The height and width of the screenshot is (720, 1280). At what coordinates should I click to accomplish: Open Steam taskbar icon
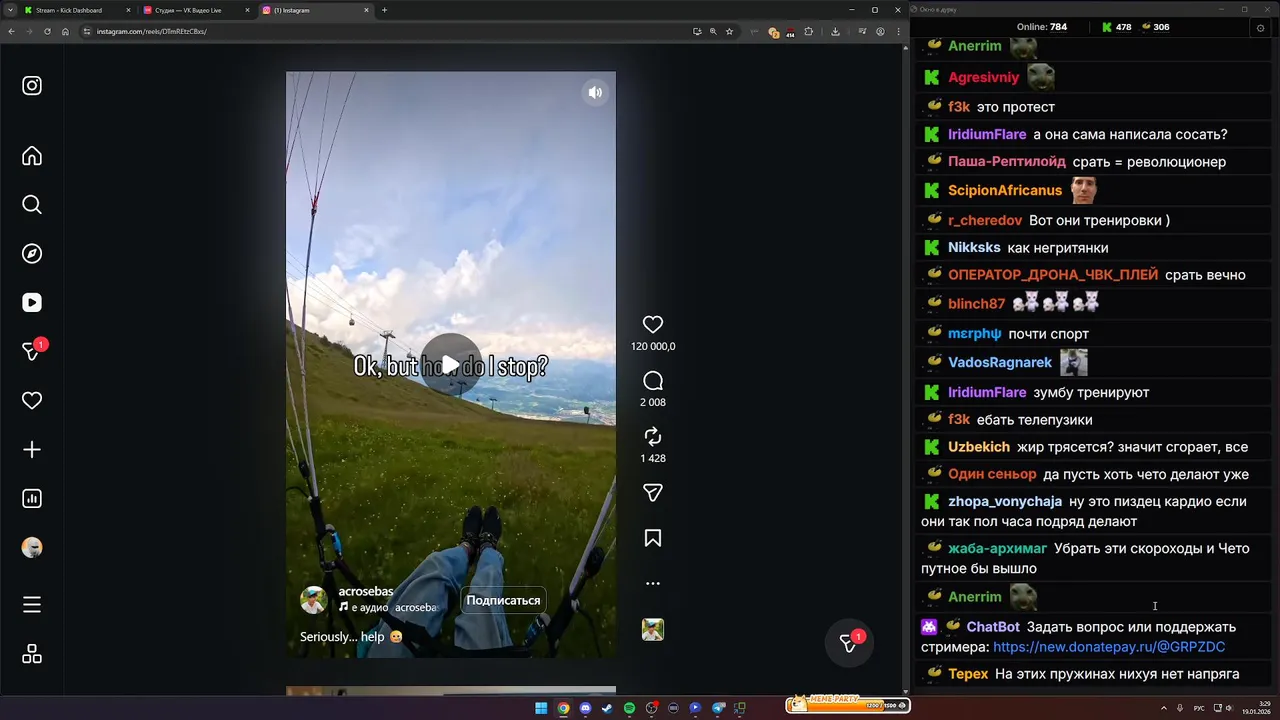click(607, 708)
